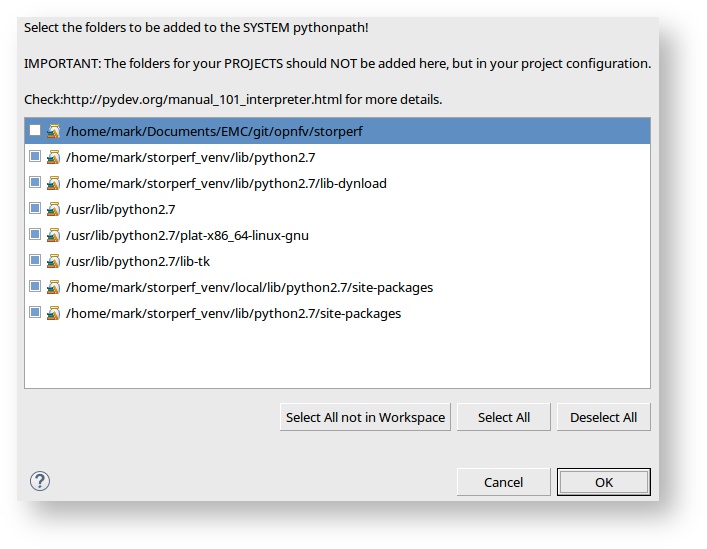Click the Select All button

[x=503, y=417]
